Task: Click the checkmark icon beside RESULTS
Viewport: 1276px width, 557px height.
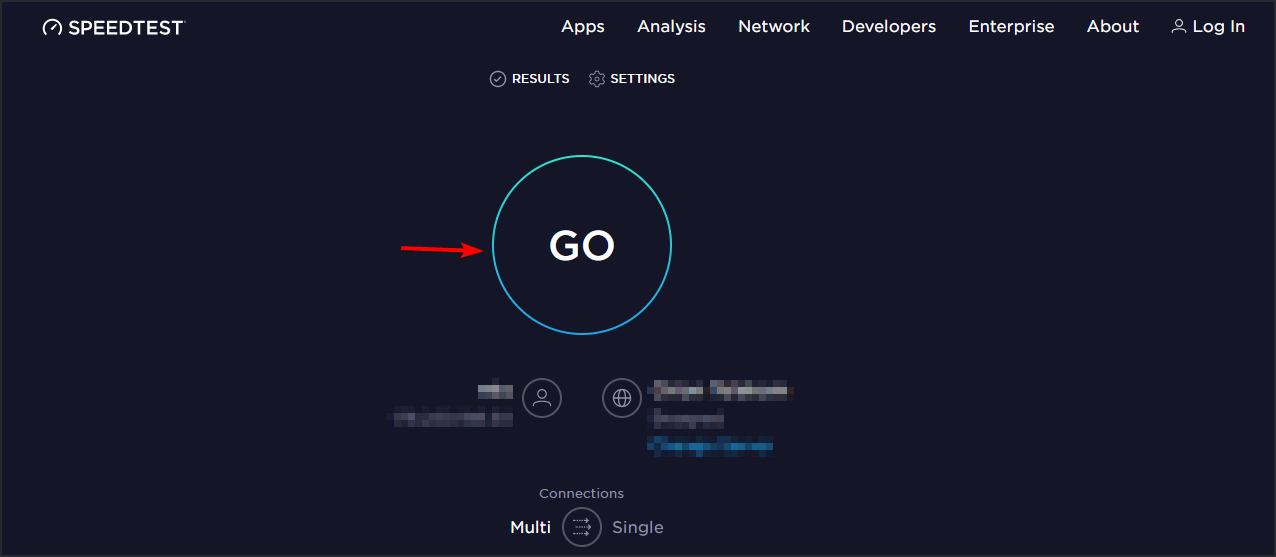Action: click(498, 79)
